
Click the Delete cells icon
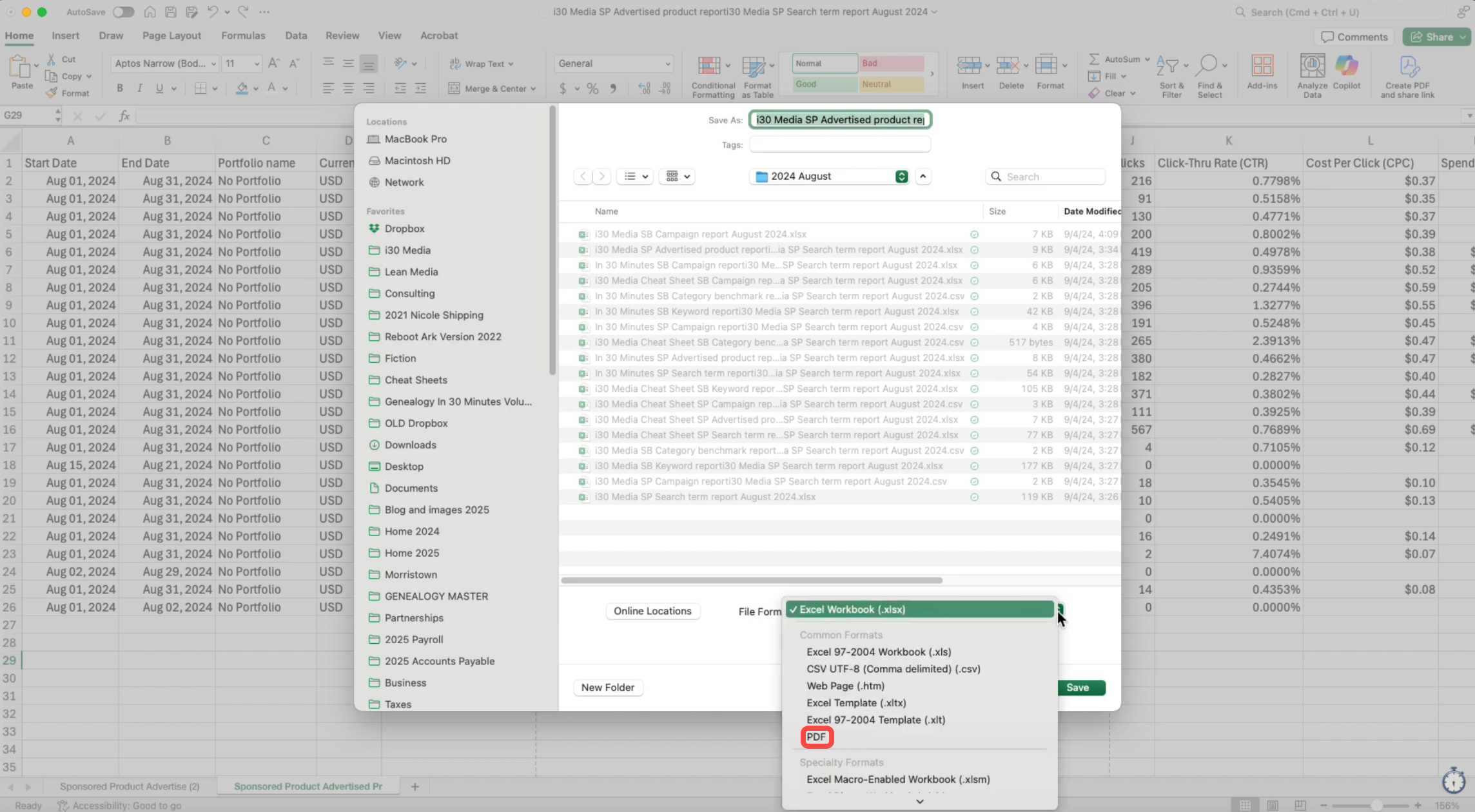[x=1008, y=66]
